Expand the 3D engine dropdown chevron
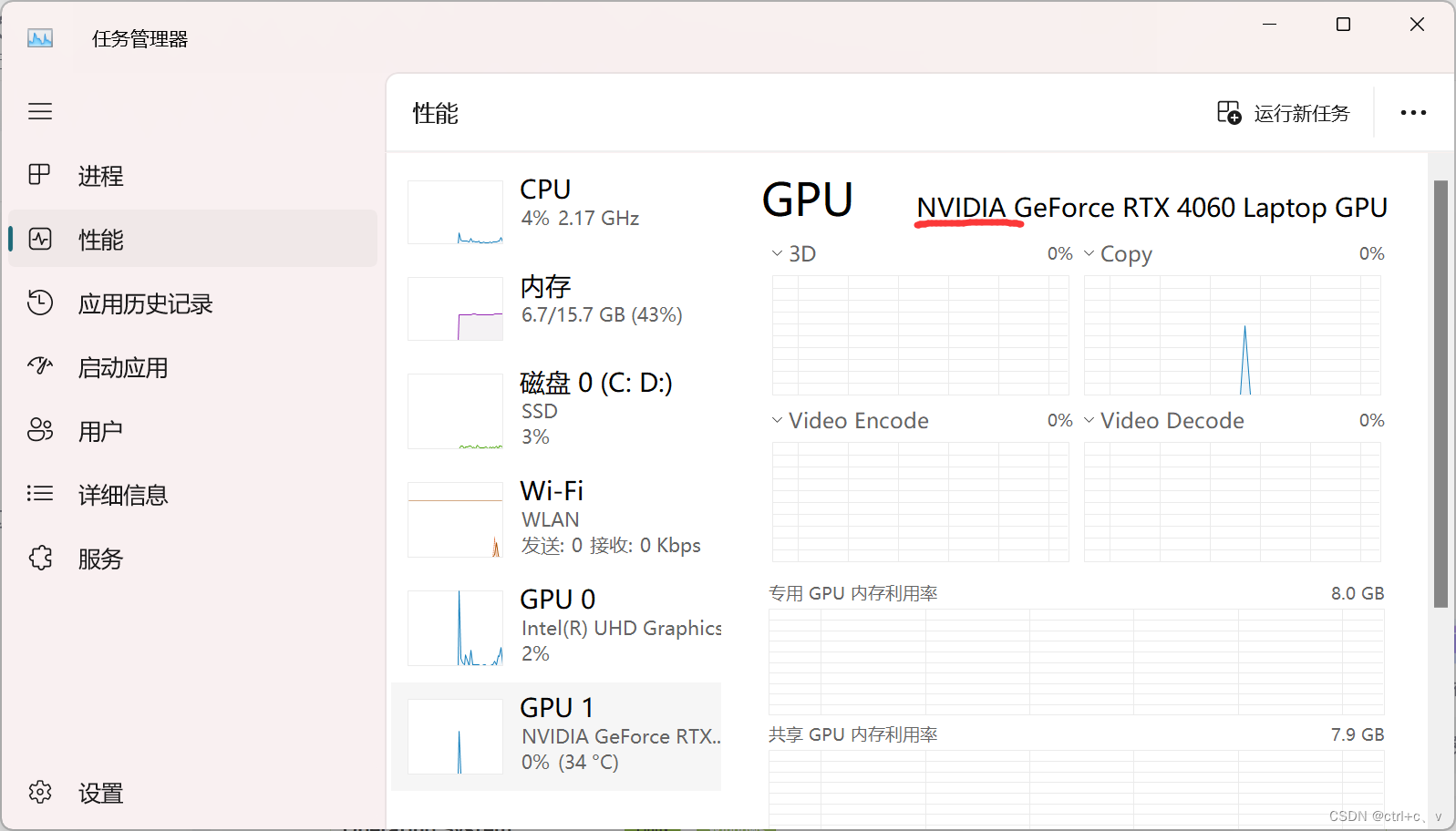This screenshot has width=1456, height=831. click(777, 253)
